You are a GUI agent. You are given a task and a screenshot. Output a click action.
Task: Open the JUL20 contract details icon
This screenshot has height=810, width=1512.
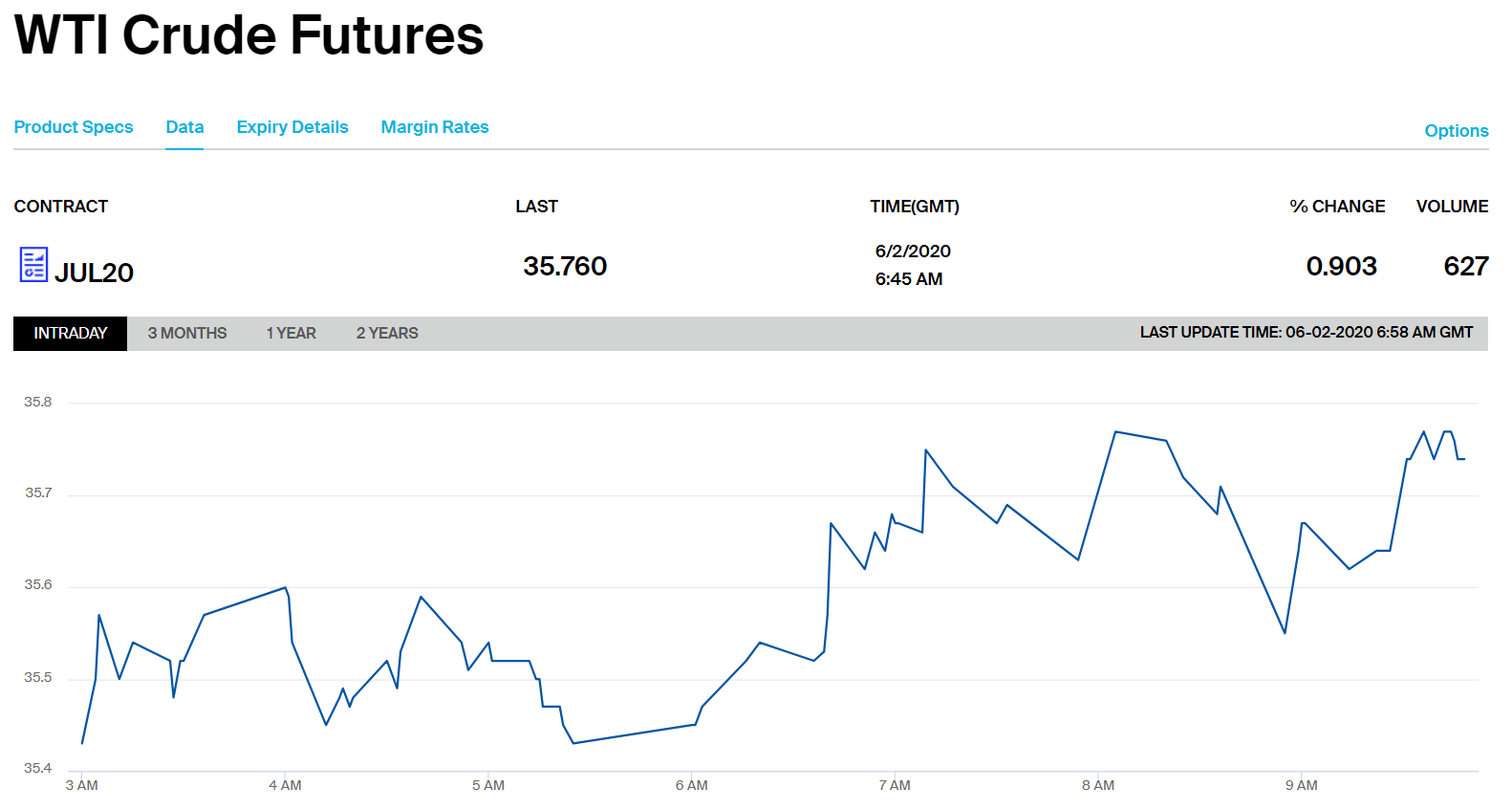pyautogui.click(x=33, y=265)
